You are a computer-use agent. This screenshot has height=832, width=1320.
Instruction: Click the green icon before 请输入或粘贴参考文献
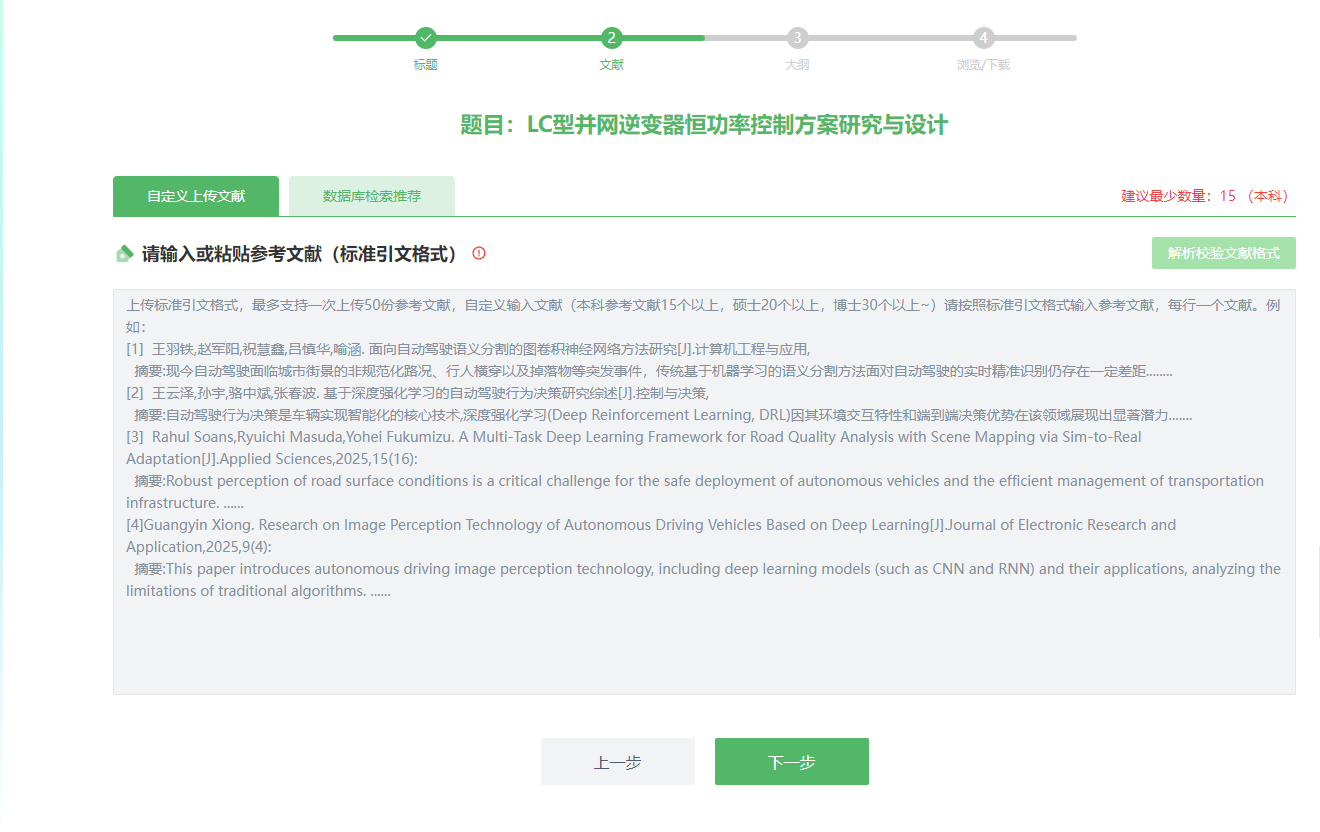(124, 254)
